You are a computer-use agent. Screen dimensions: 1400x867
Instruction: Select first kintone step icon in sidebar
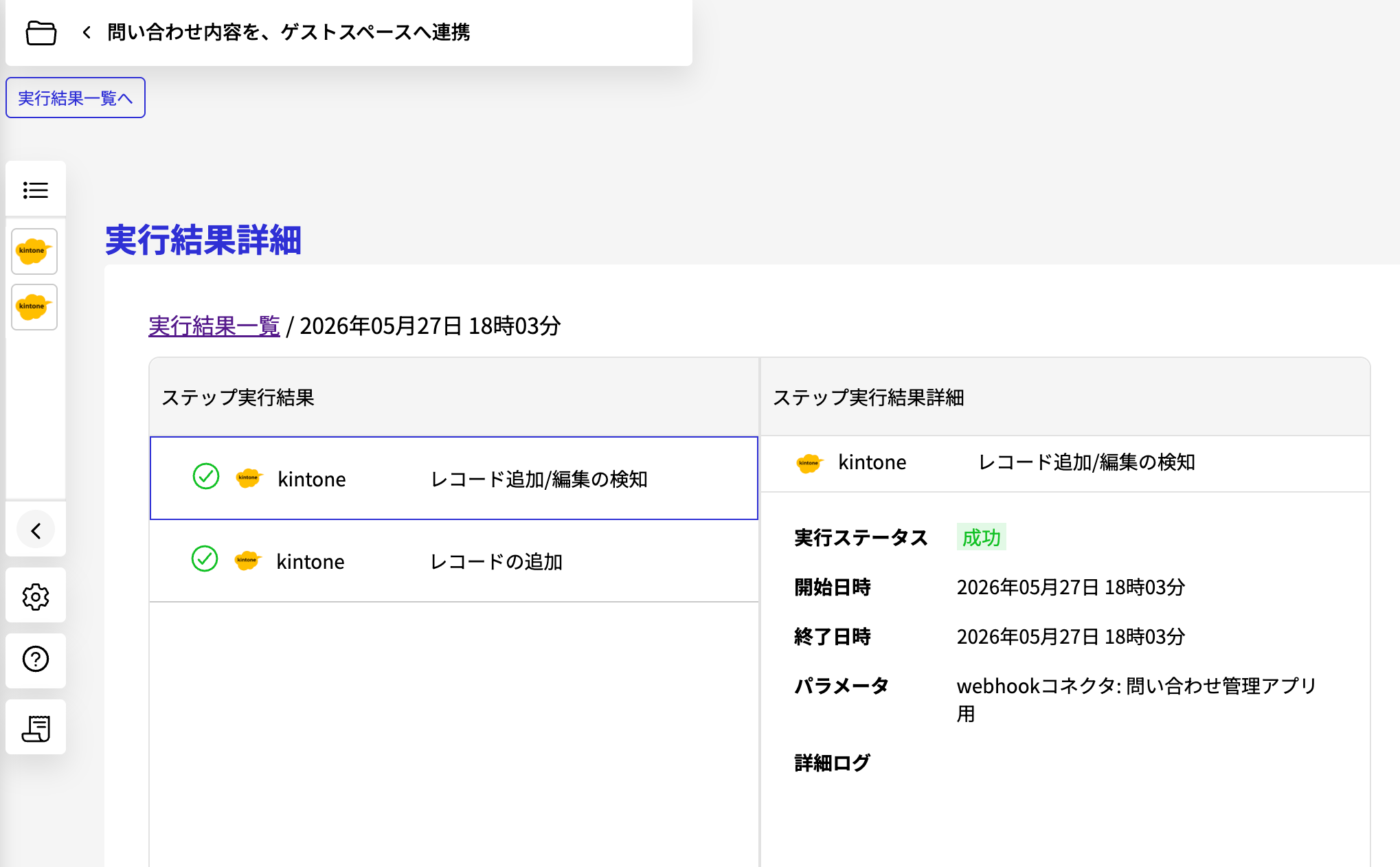pyautogui.click(x=34, y=251)
